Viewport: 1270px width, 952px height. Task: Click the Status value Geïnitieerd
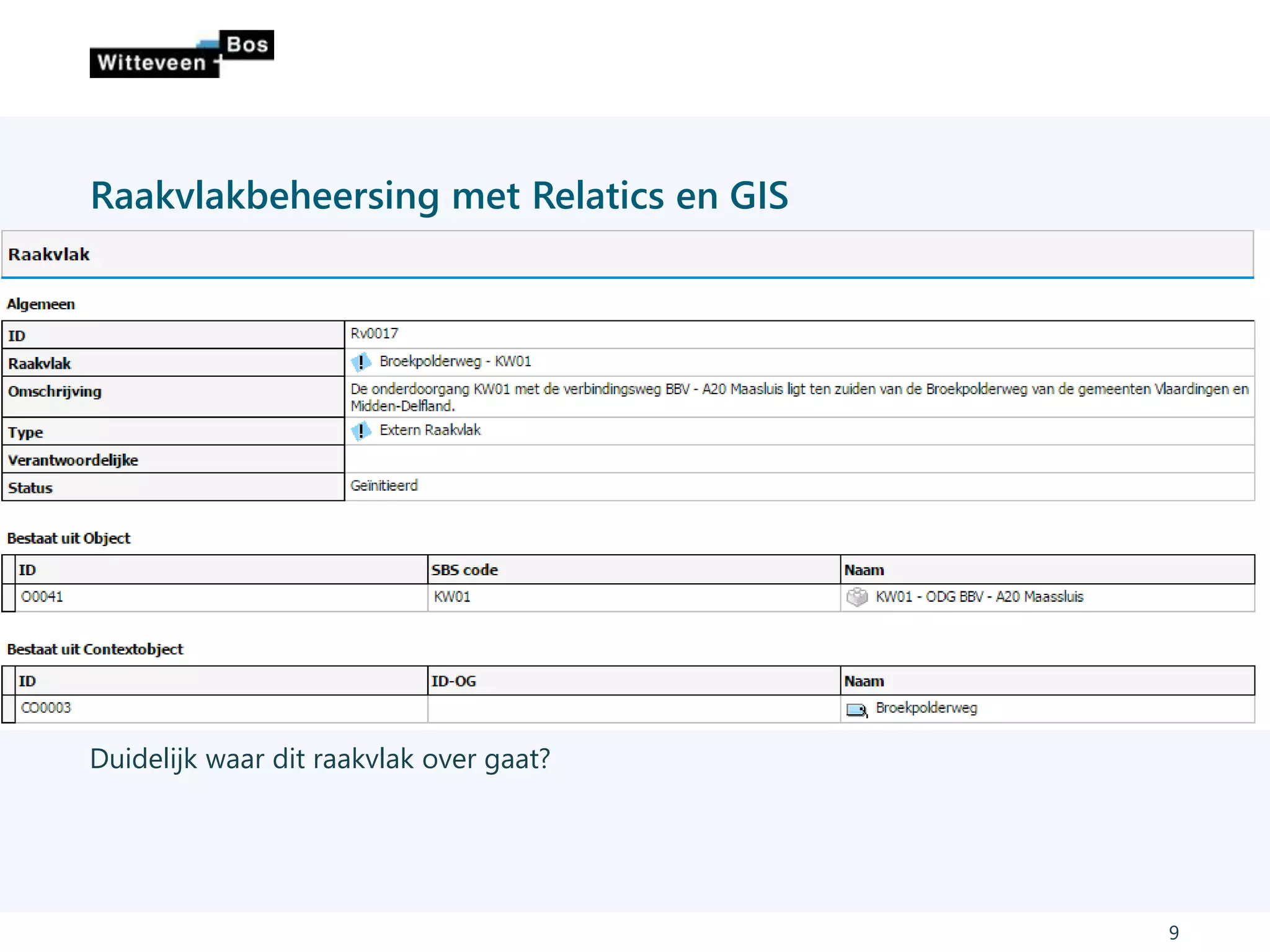(384, 485)
